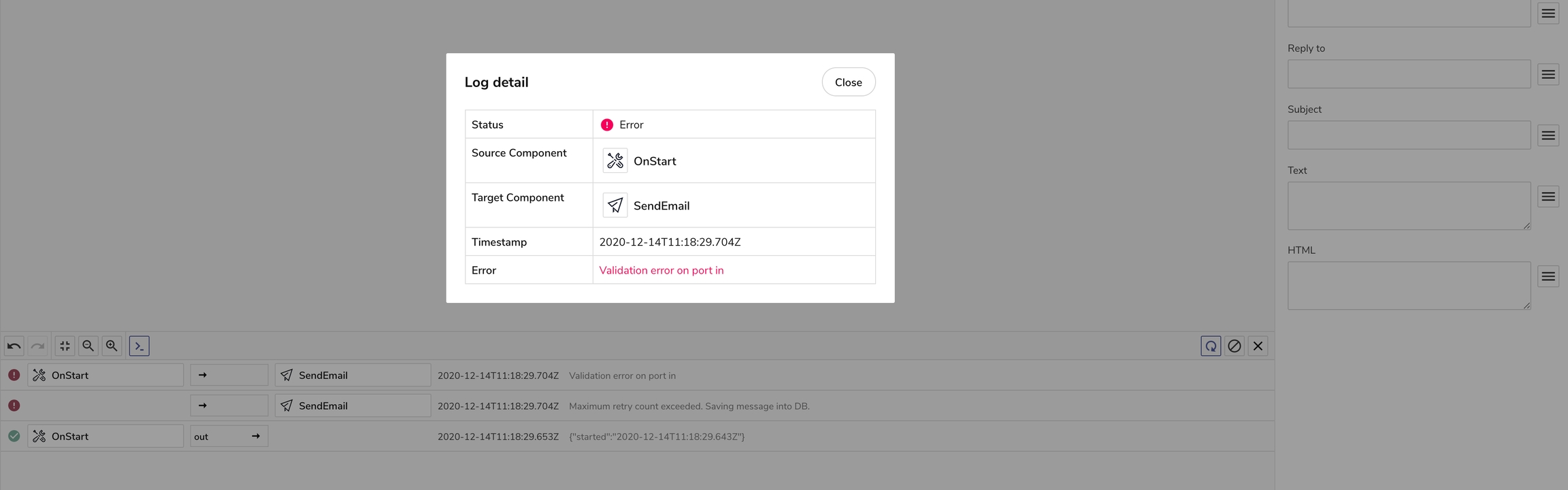Image resolution: width=1568 pixels, height=490 pixels.
Task: Click the SendEmail paper plane icon in dialog
Action: pos(615,206)
